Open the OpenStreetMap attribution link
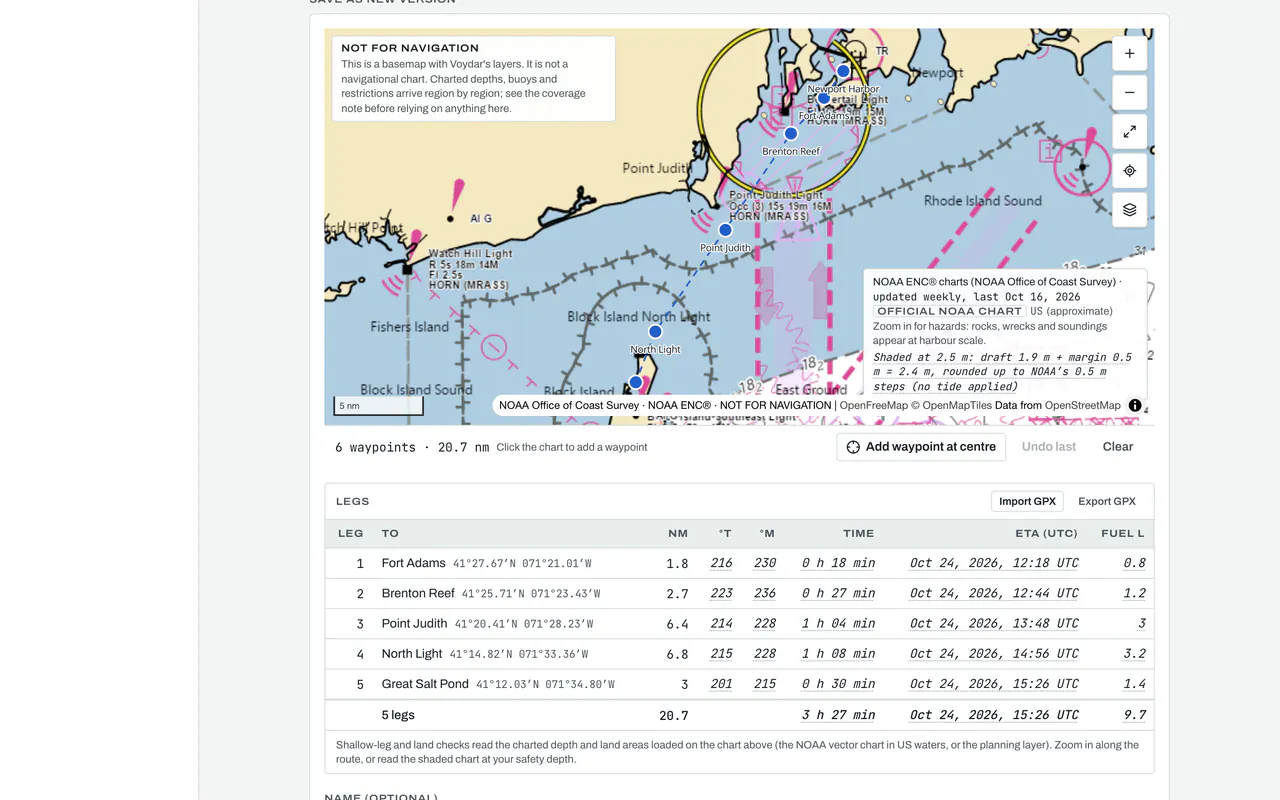Screen dimensions: 1280x800 pos(1083,405)
